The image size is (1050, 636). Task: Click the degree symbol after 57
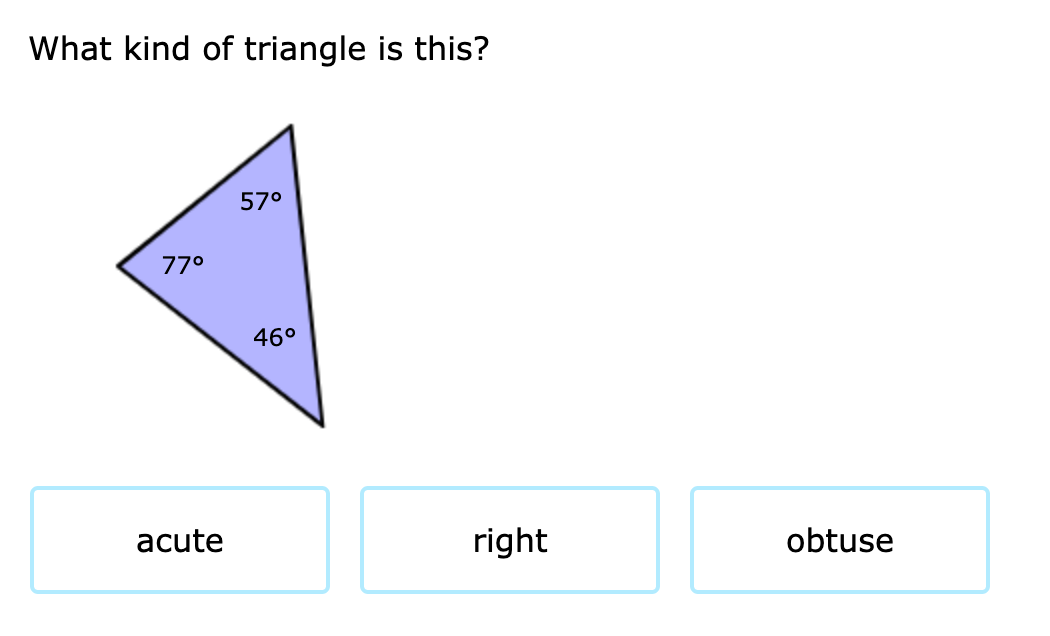(276, 197)
